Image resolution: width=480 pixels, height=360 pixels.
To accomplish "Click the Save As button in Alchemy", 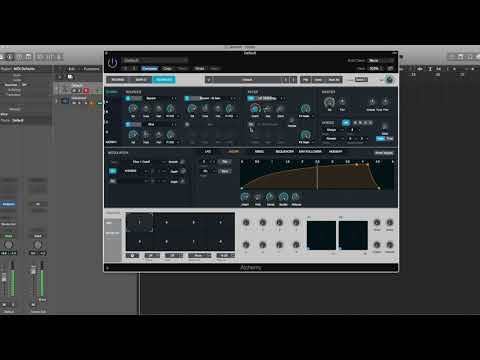I will (x=334, y=80).
